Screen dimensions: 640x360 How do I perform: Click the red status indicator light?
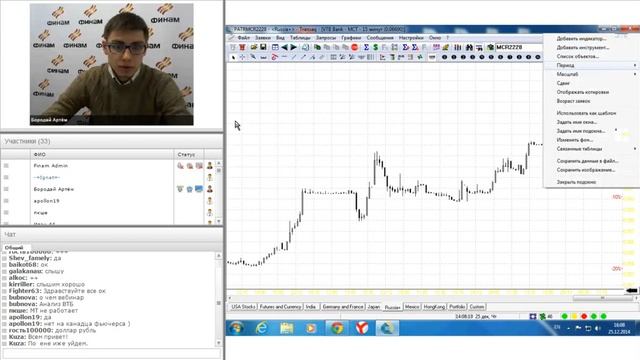point(584,316)
